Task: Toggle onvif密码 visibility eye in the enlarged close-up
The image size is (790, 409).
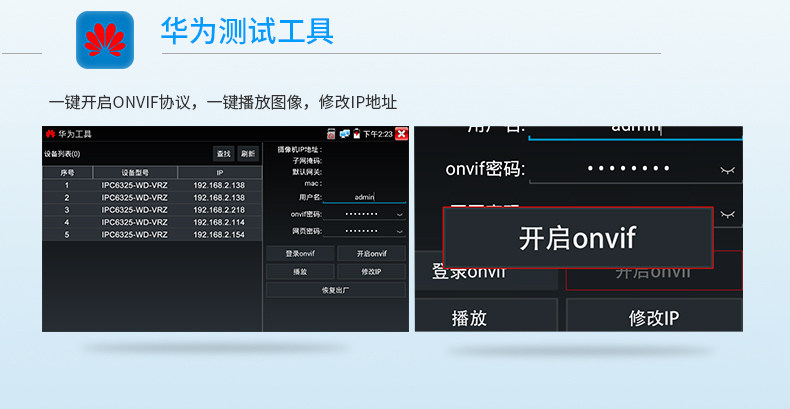Action: coord(728,170)
